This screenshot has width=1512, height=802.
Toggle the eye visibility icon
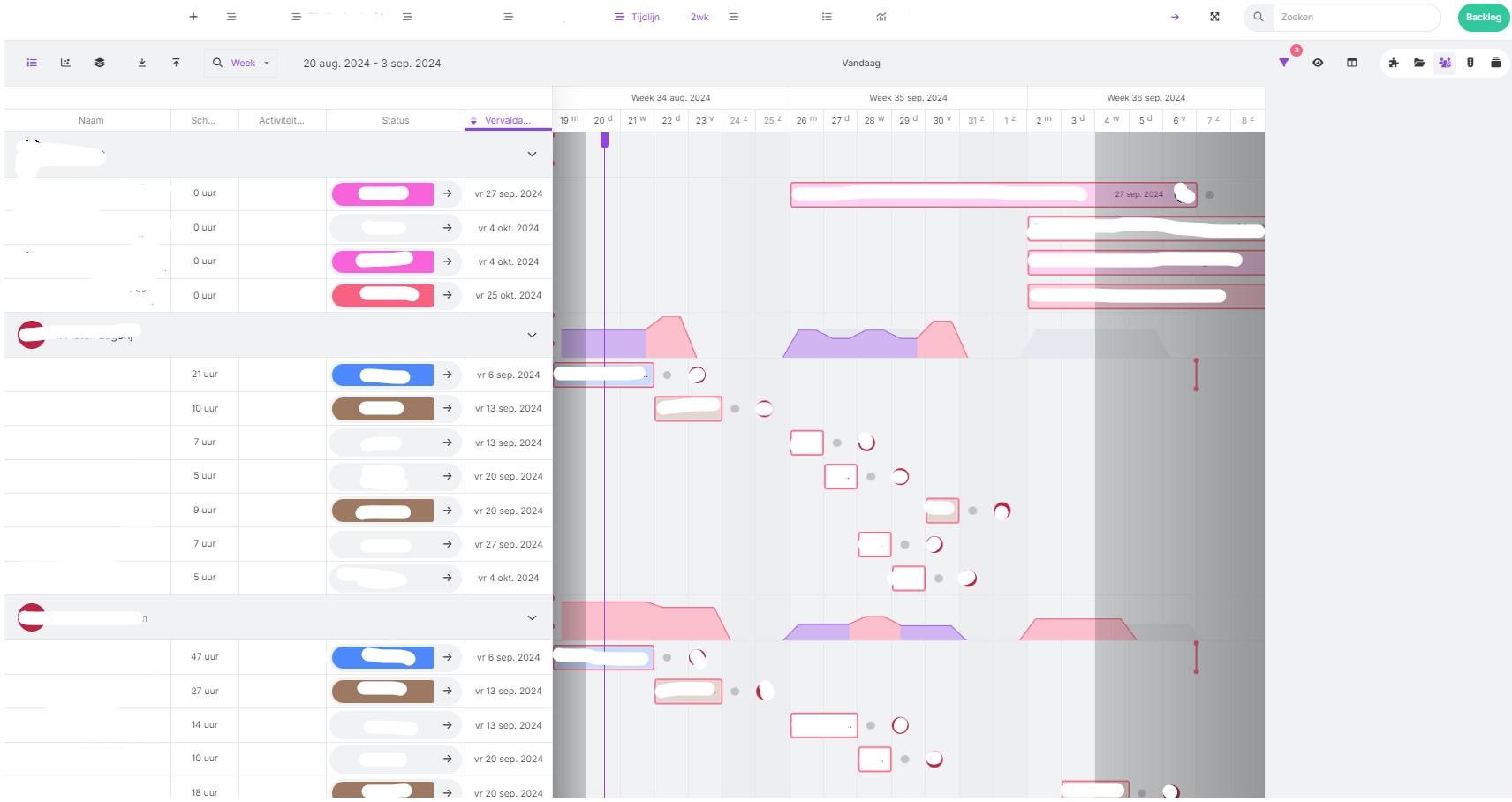pos(1318,63)
